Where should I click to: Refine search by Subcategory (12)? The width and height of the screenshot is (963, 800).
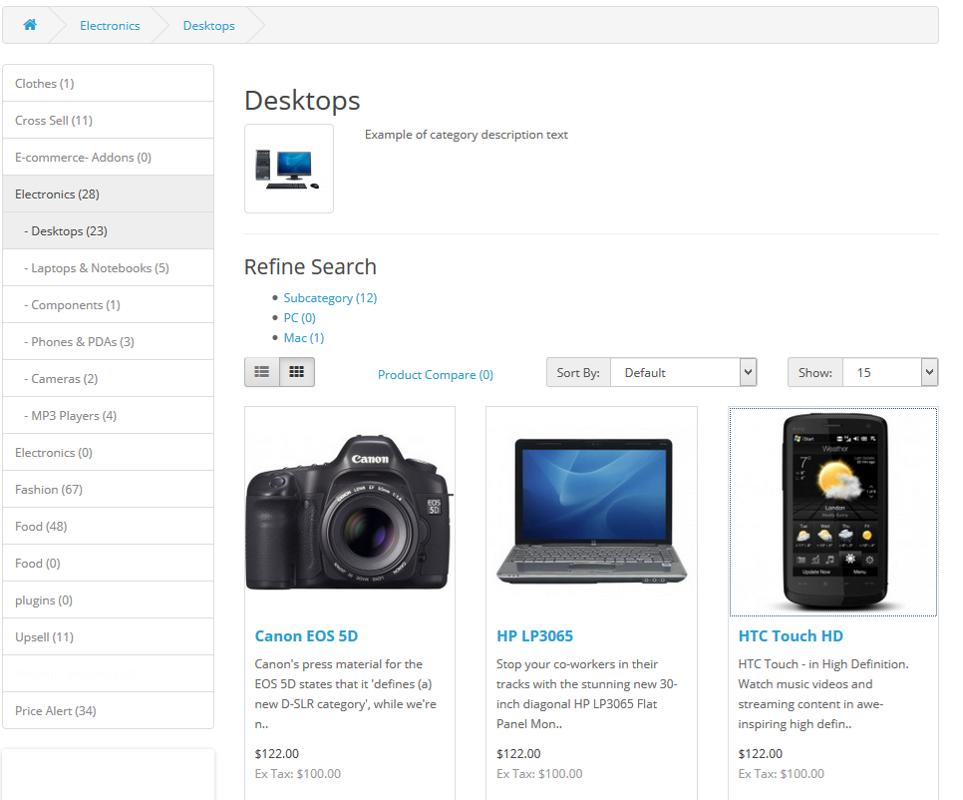pyautogui.click(x=330, y=298)
